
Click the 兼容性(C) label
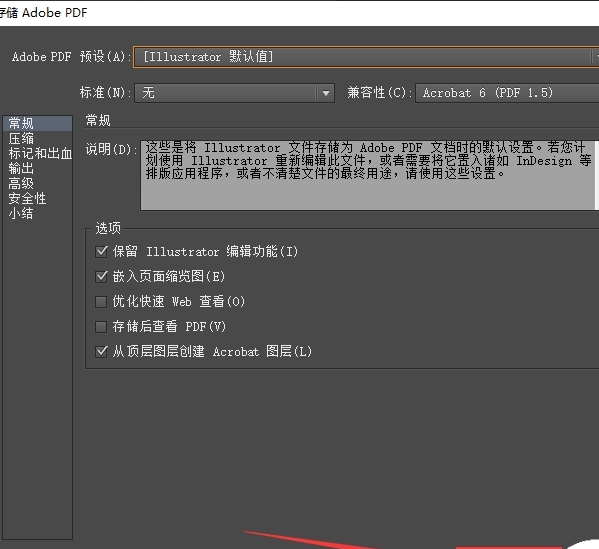[380, 92]
